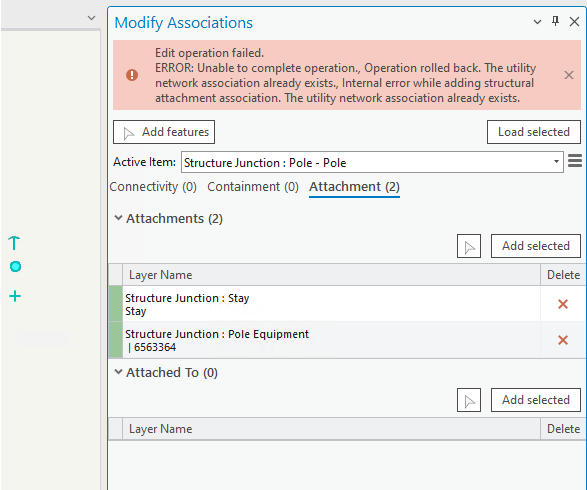The width and height of the screenshot is (587, 490).
Task: Click the teal T-shaped symbol in the left panel
Action: (x=14, y=243)
